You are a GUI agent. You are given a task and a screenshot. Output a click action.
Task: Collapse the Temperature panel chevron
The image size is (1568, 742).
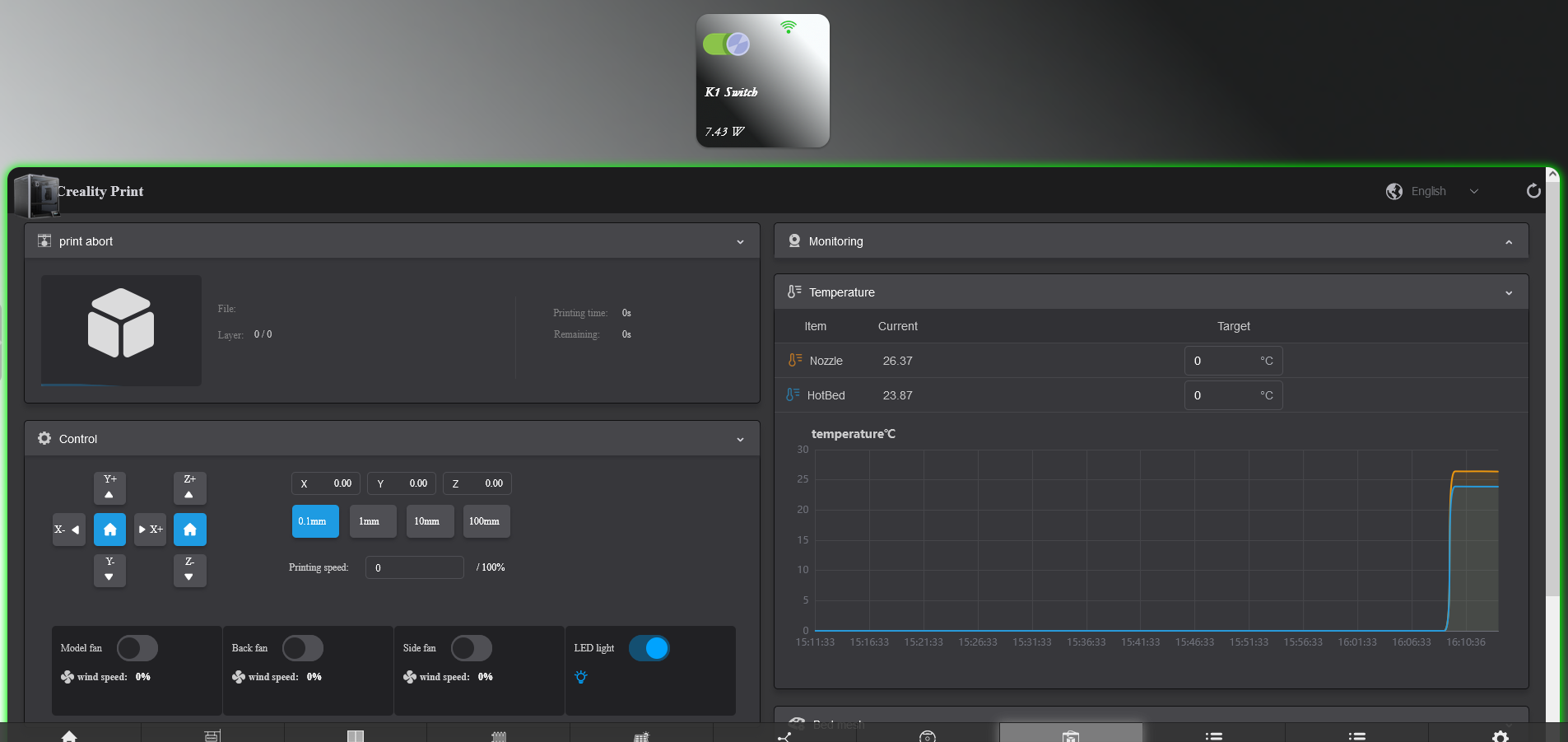coord(1509,292)
